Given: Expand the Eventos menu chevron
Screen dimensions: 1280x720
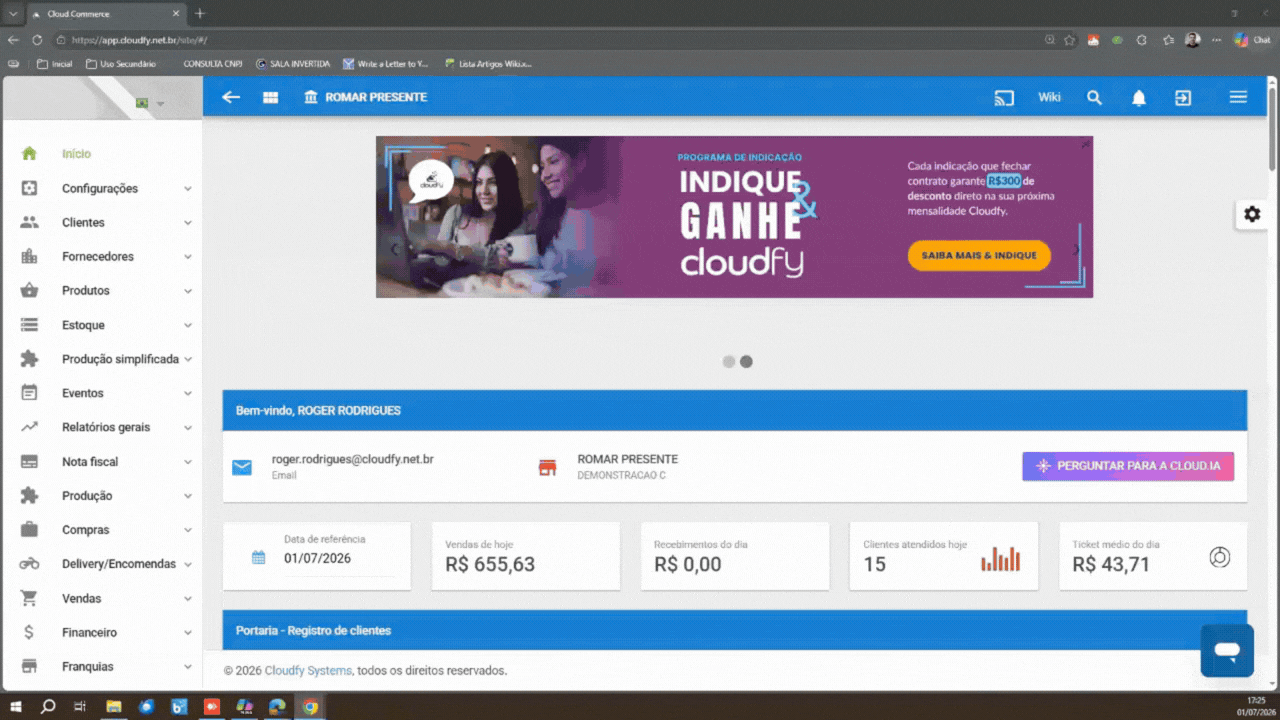Looking at the screenshot, I should 188,393.
